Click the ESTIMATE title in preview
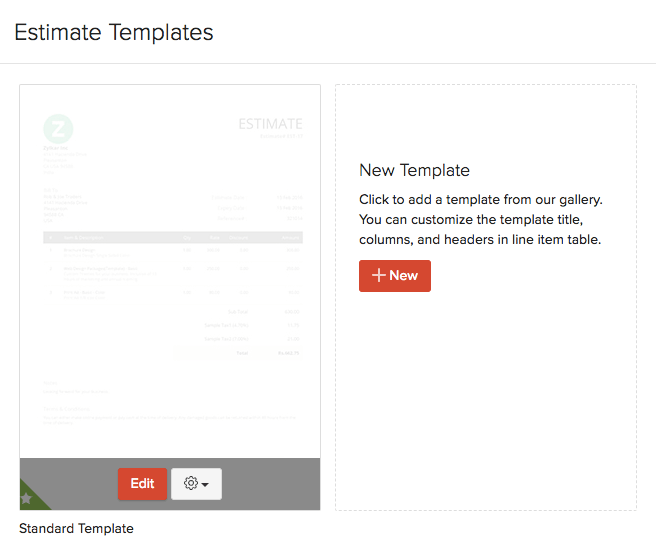This screenshot has height=551, width=656. [x=270, y=124]
